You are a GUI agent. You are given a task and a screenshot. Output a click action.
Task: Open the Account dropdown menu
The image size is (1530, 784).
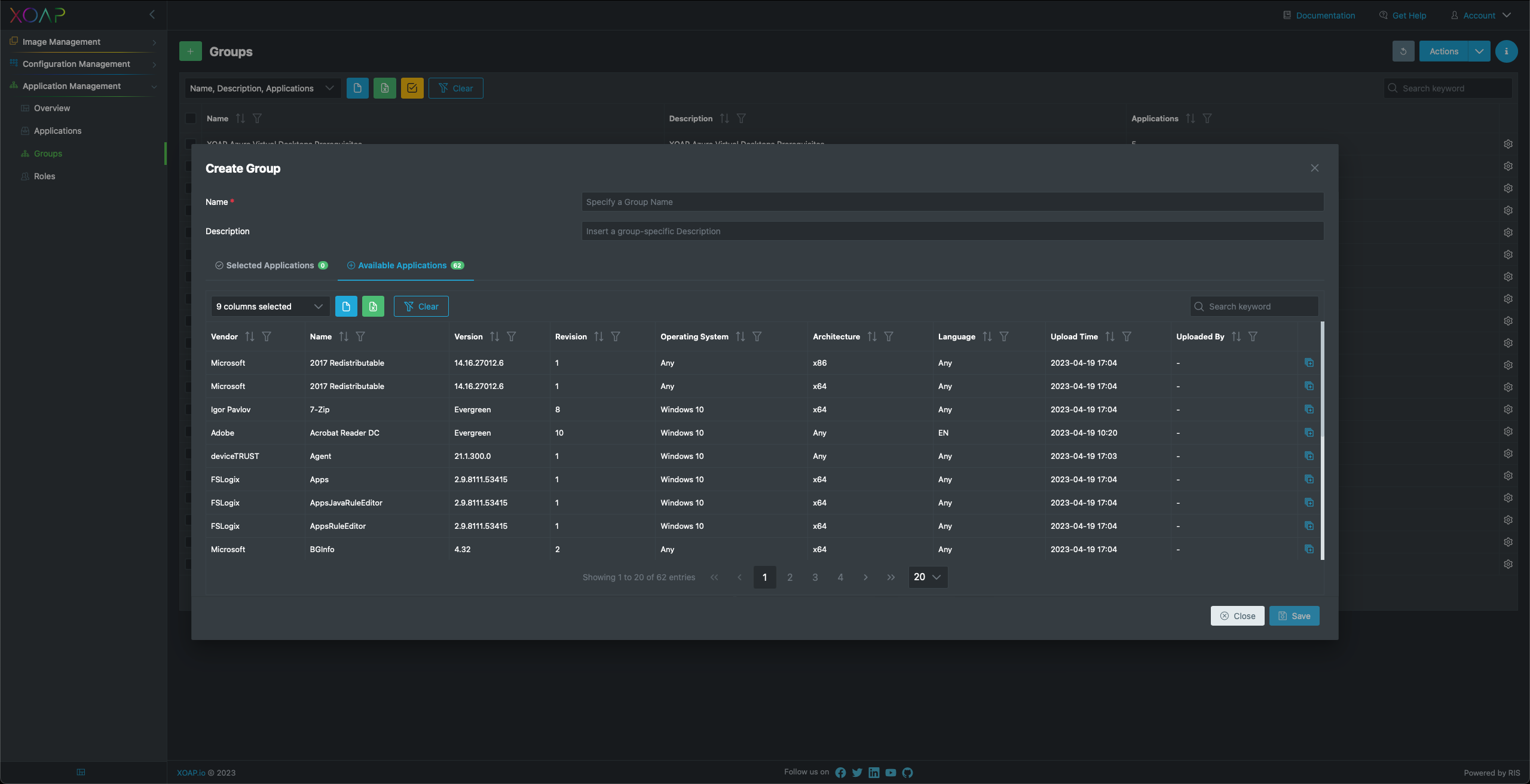click(1481, 16)
